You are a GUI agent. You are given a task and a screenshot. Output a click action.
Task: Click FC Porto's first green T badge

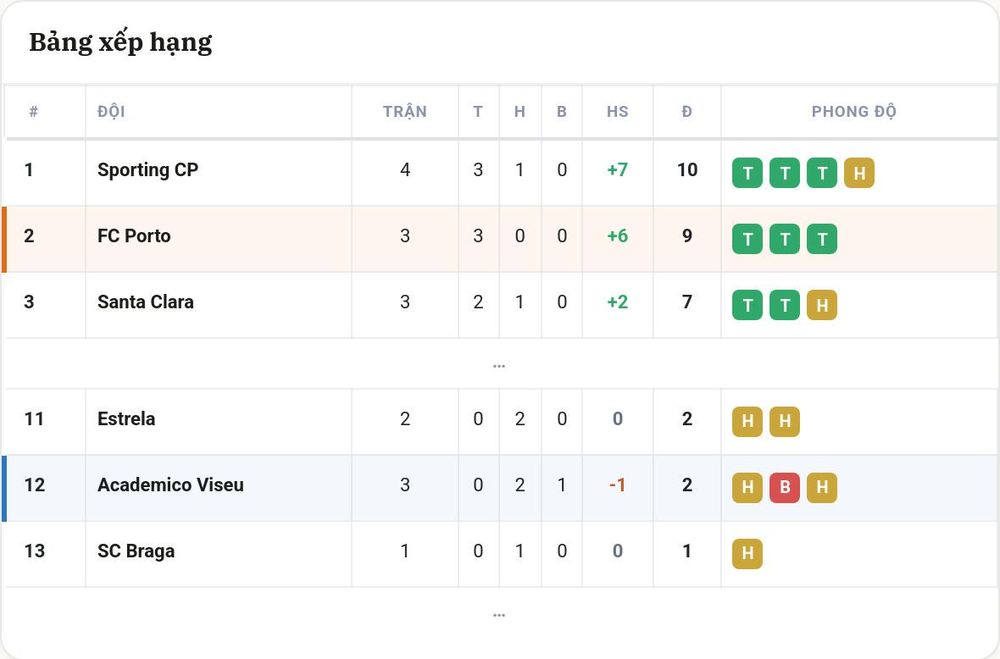(747, 239)
